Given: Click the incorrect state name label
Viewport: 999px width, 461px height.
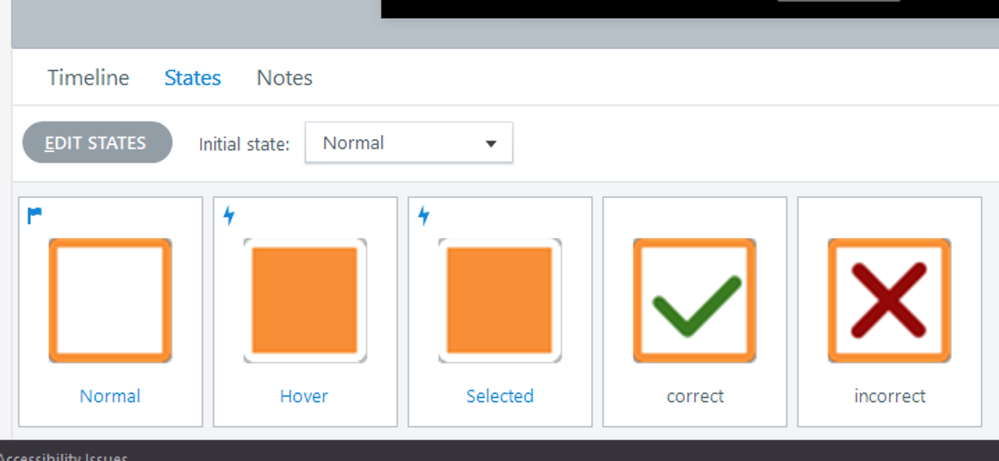Looking at the screenshot, I should point(889,396).
